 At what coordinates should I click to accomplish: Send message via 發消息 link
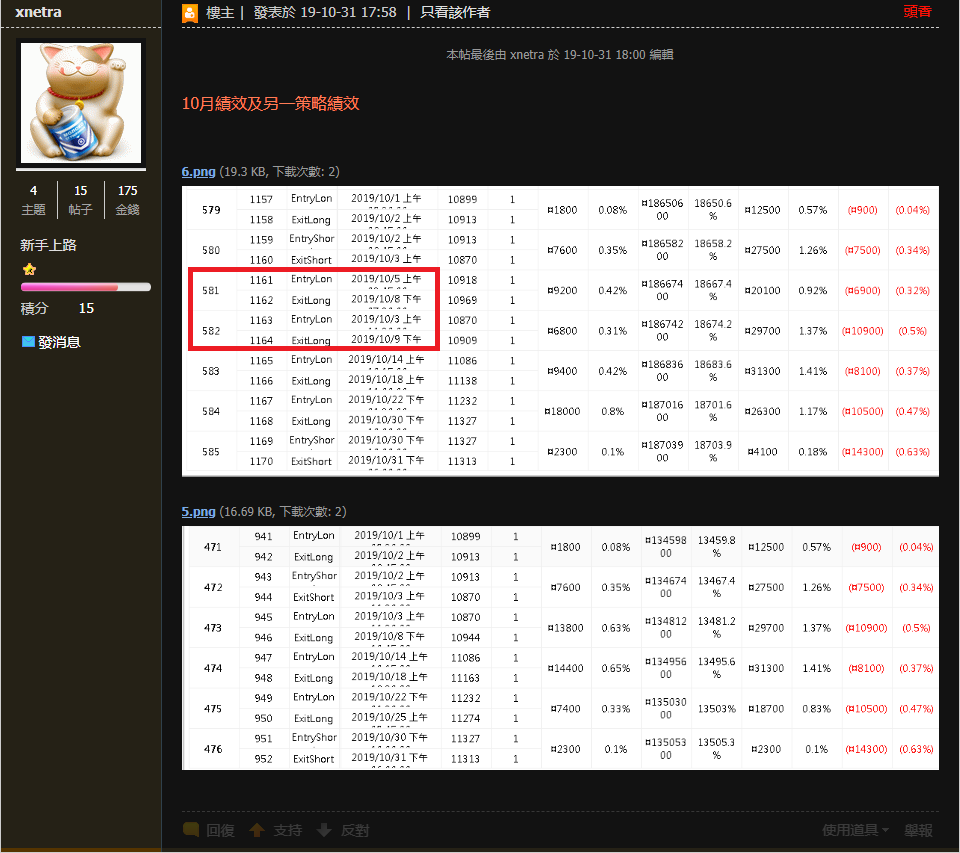click(x=59, y=342)
